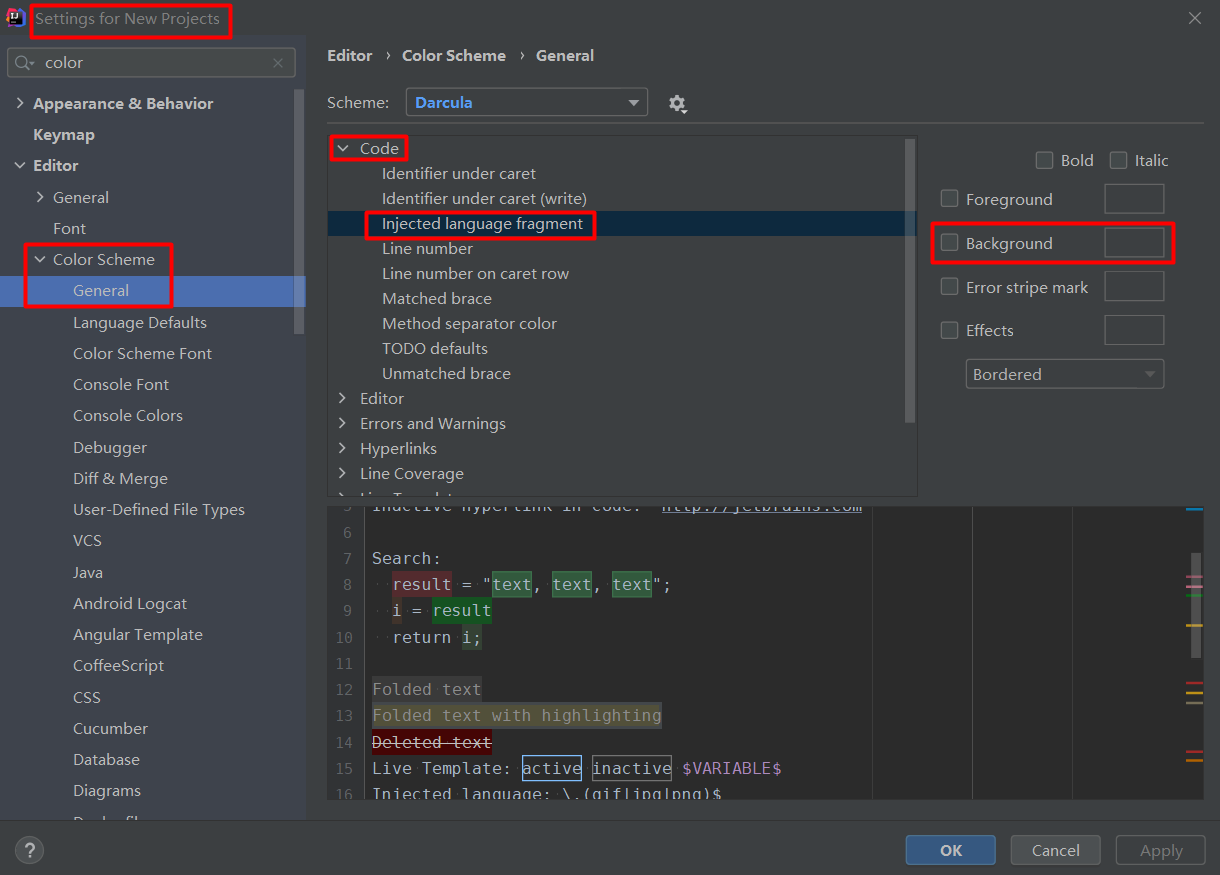Screen dimensions: 1220x875
Task: Close the Settings for New Projects window
Action: (1194, 18)
